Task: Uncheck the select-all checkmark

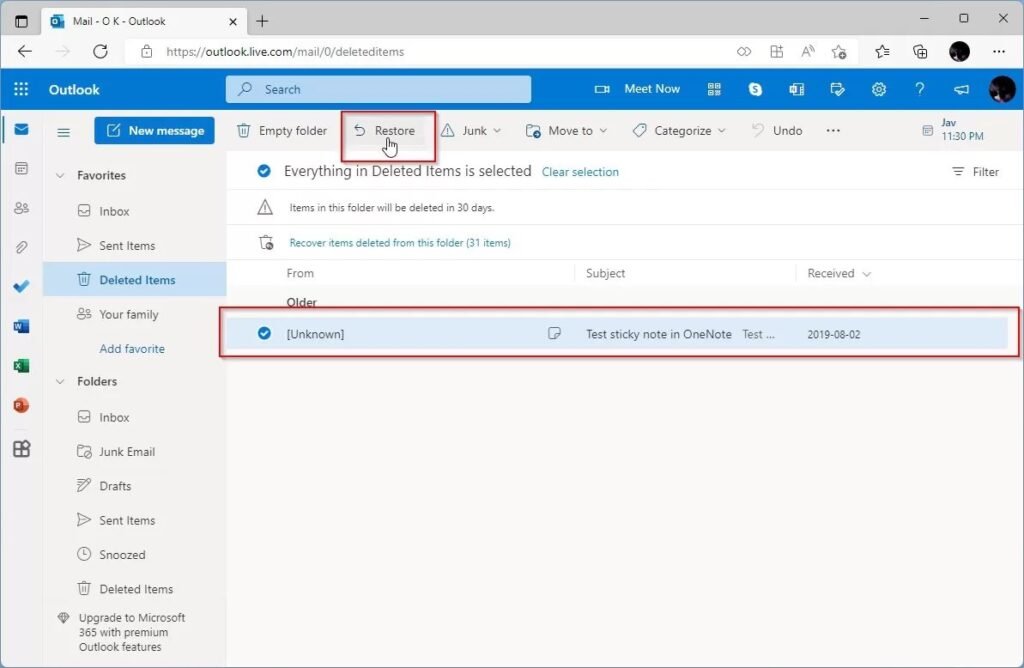Action: (x=264, y=171)
